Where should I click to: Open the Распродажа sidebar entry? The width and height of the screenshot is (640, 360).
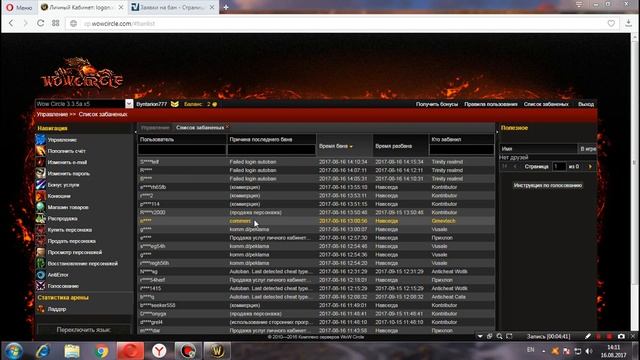click(x=62, y=218)
